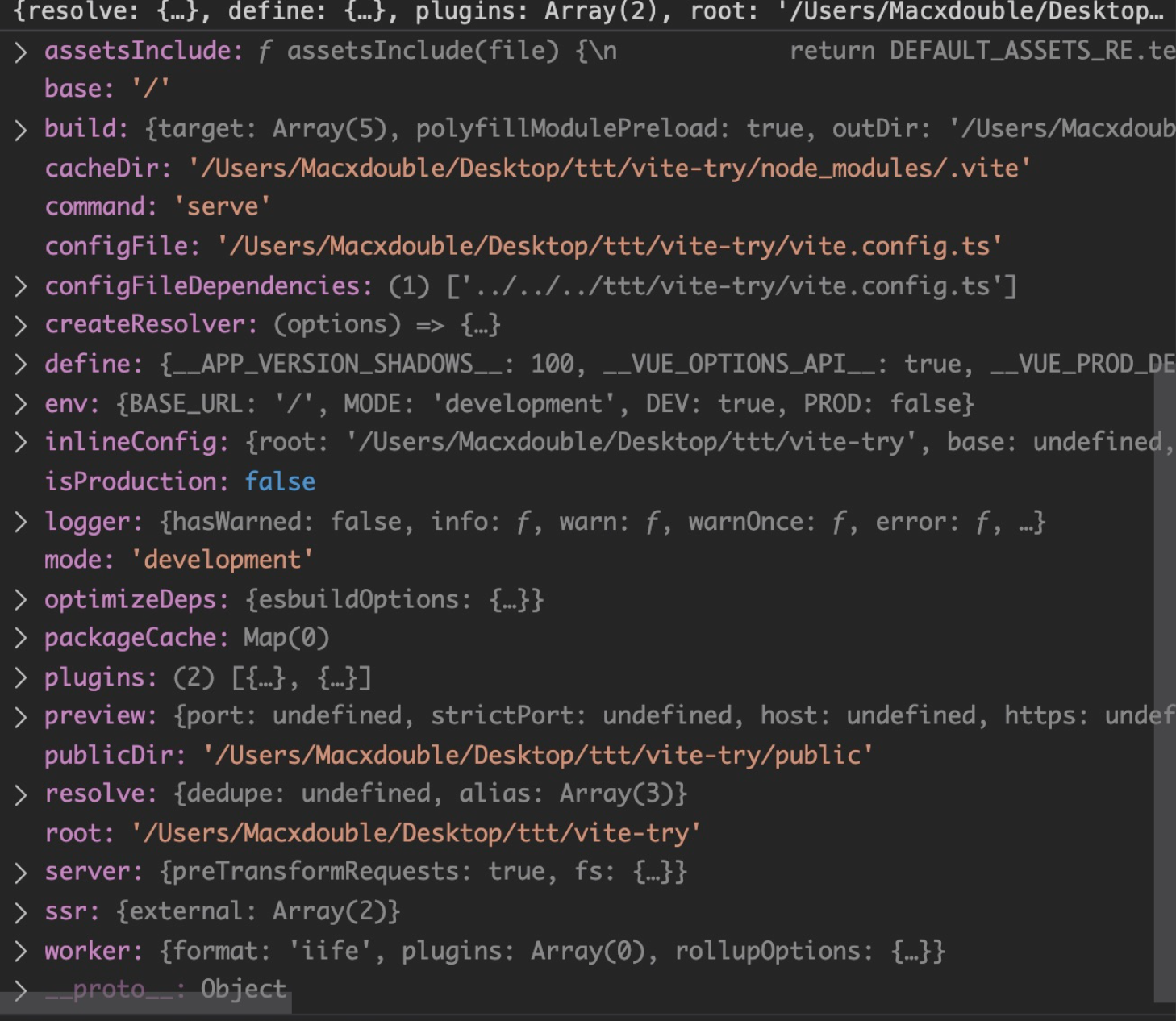The height and width of the screenshot is (1021, 1176).
Task: Expand the assetsInclude function entry
Action: point(21,52)
